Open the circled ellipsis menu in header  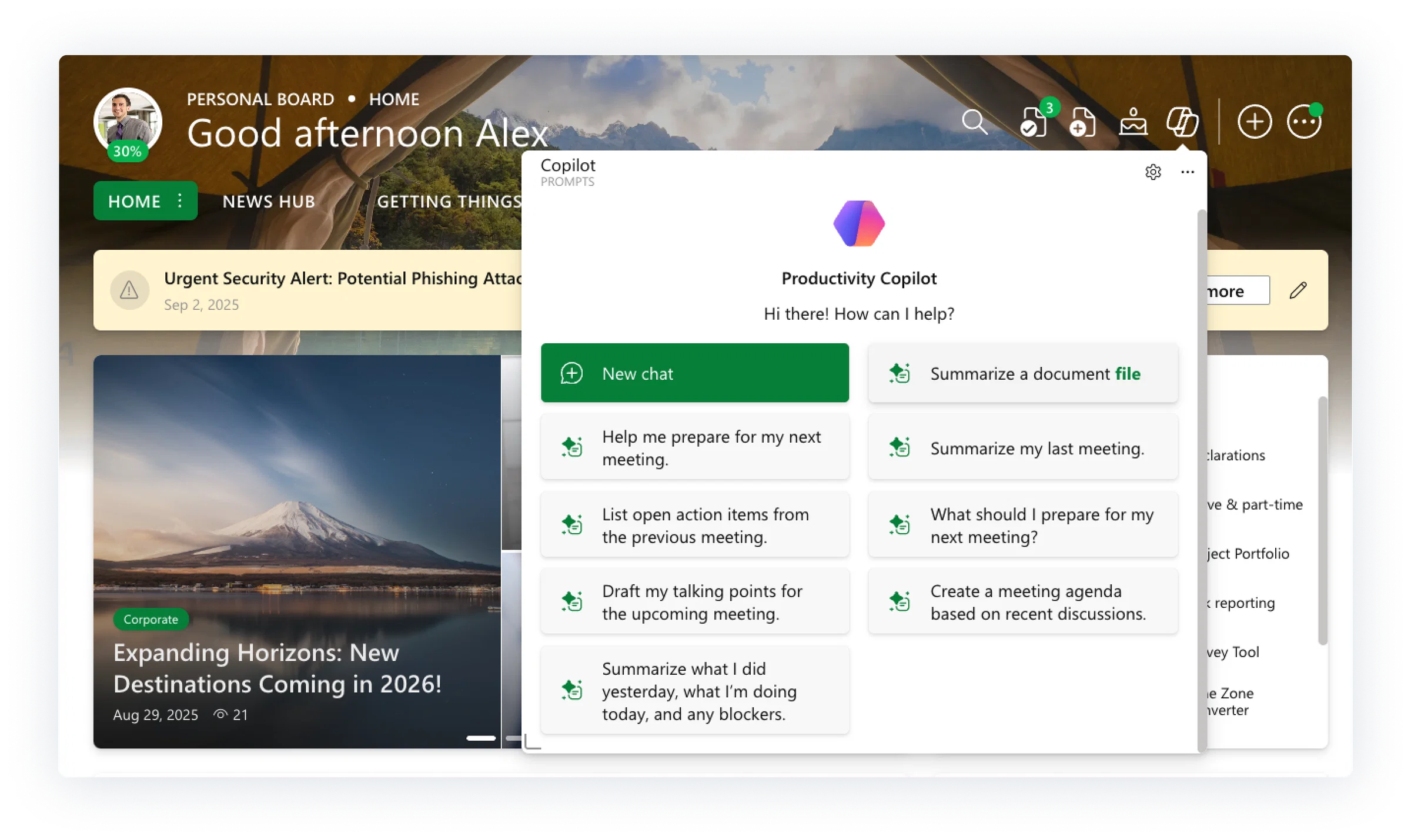pos(1304,121)
